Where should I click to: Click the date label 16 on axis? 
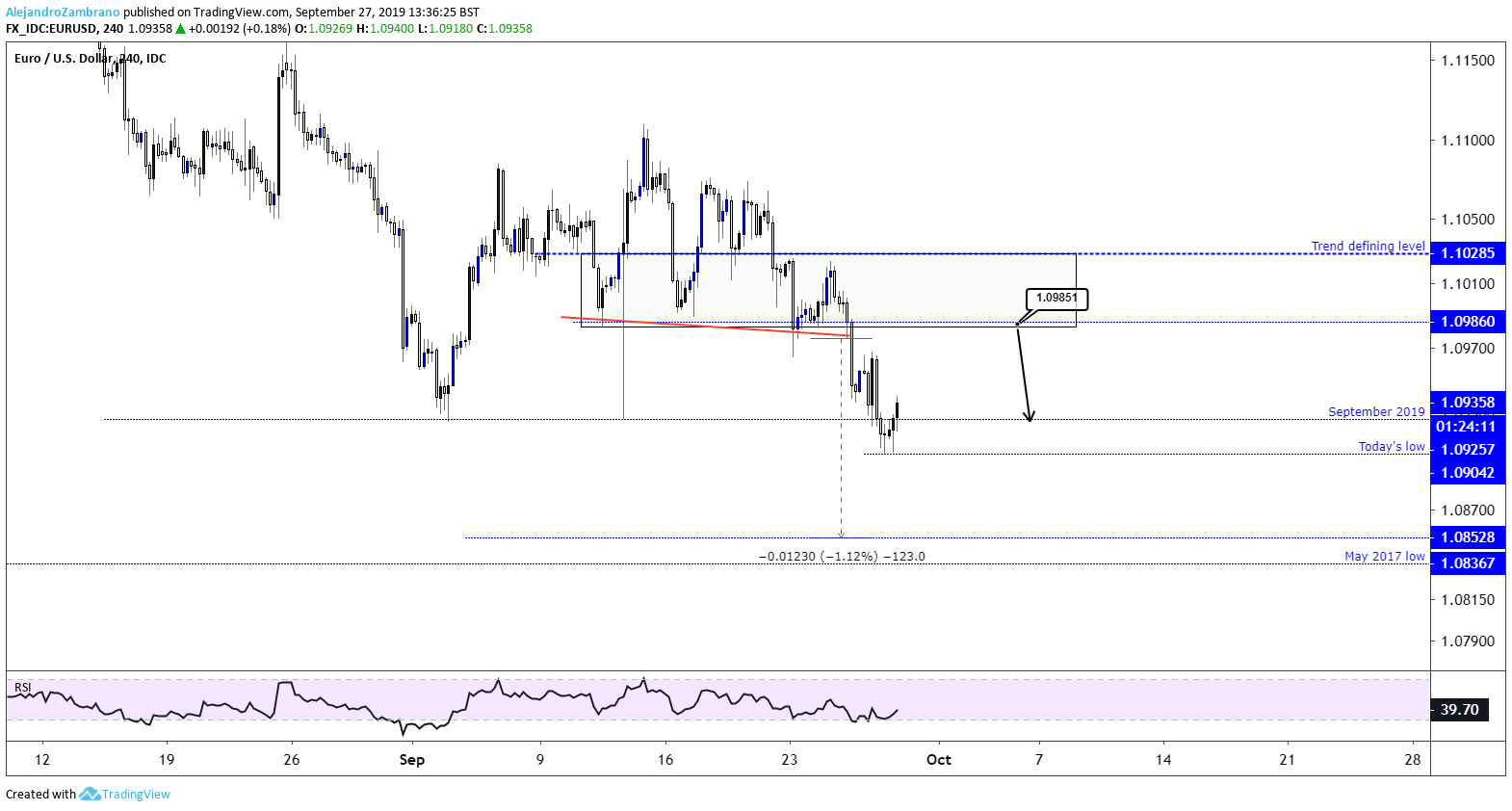click(665, 760)
